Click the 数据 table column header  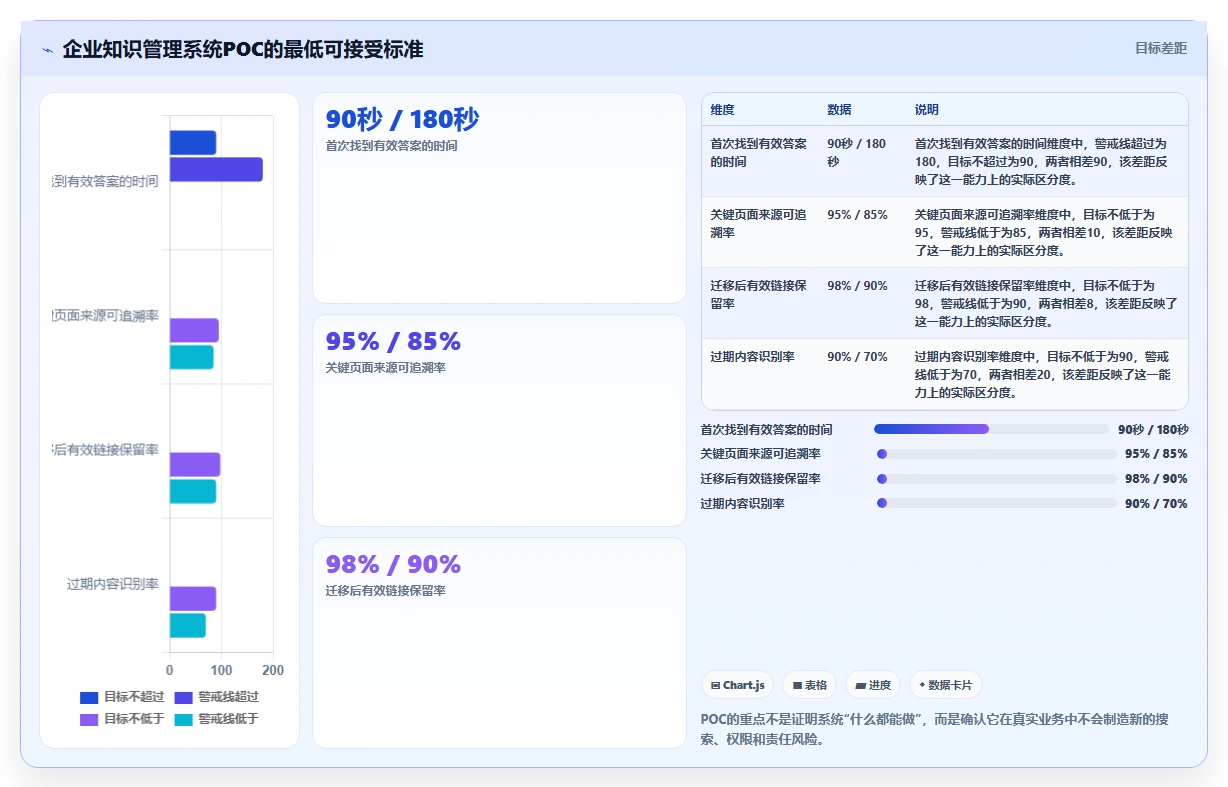click(x=839, y=110)
